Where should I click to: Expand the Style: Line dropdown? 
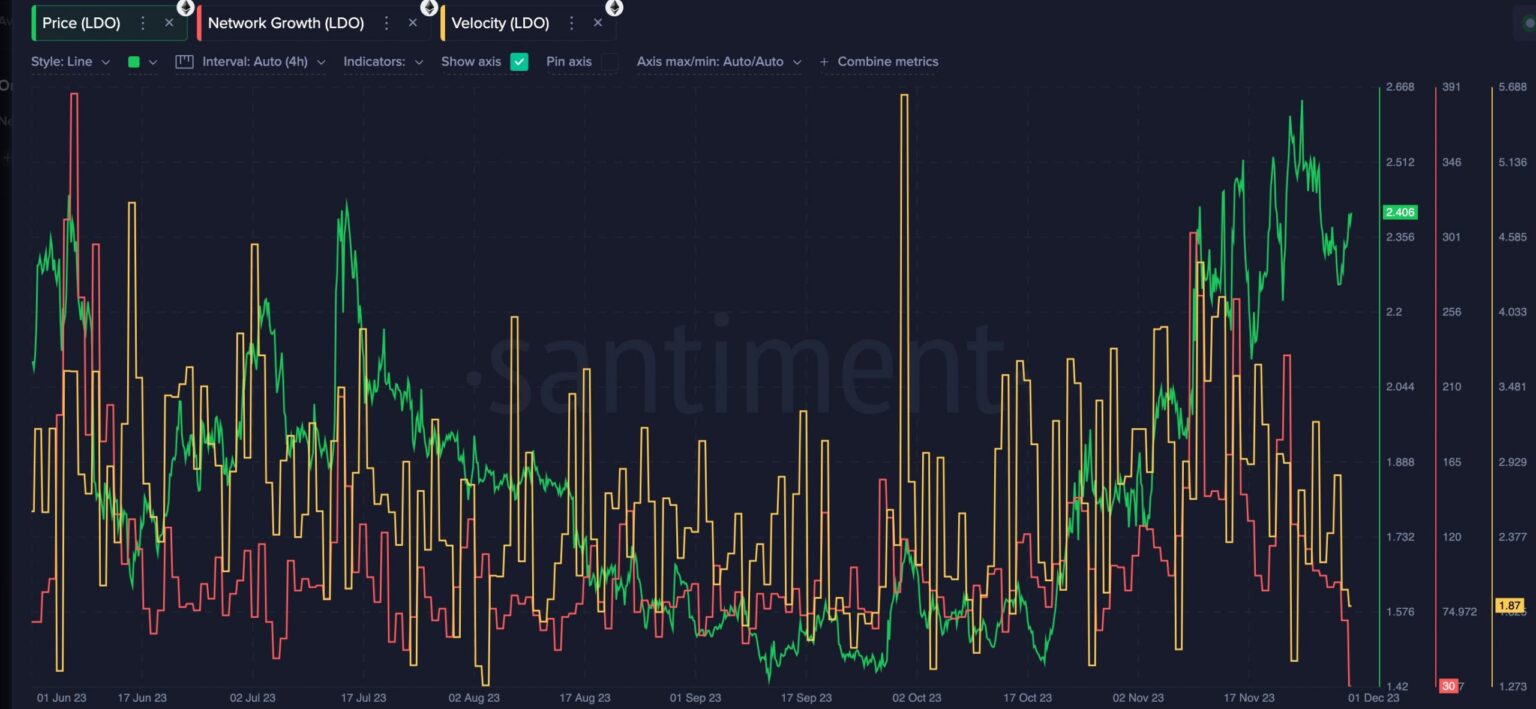tap(70, 62)
